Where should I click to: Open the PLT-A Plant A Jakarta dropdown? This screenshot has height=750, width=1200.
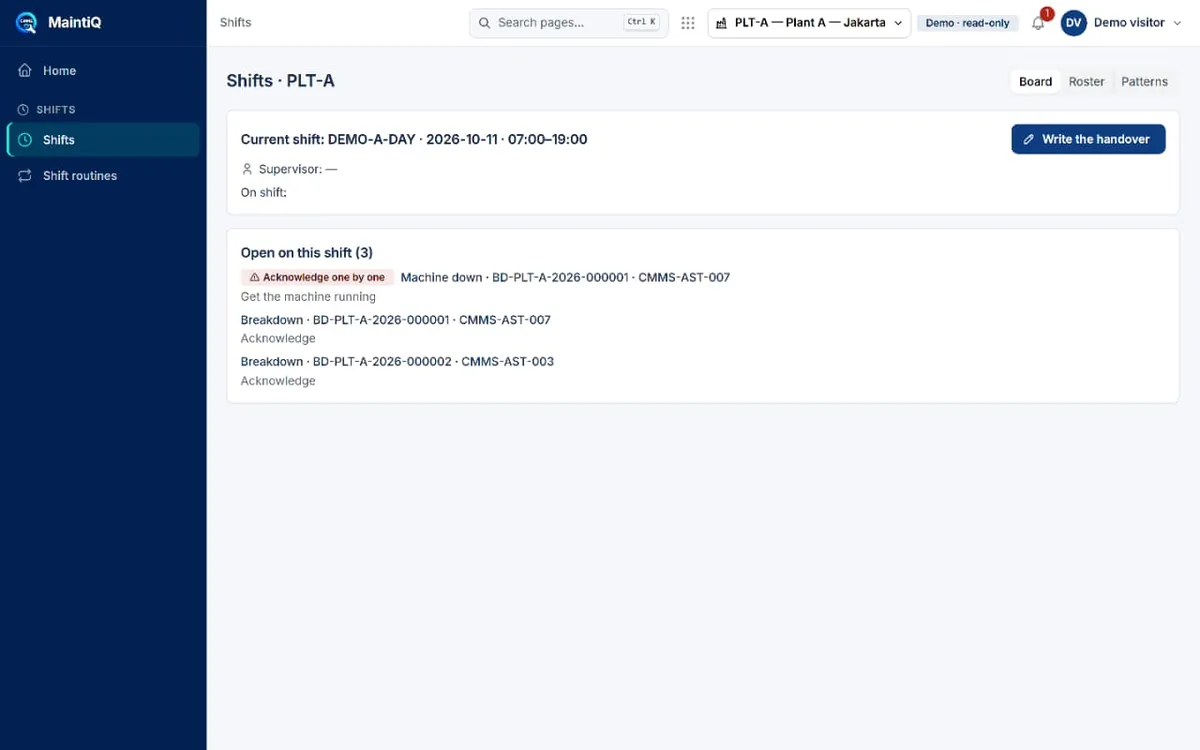[x=809, y=23]
